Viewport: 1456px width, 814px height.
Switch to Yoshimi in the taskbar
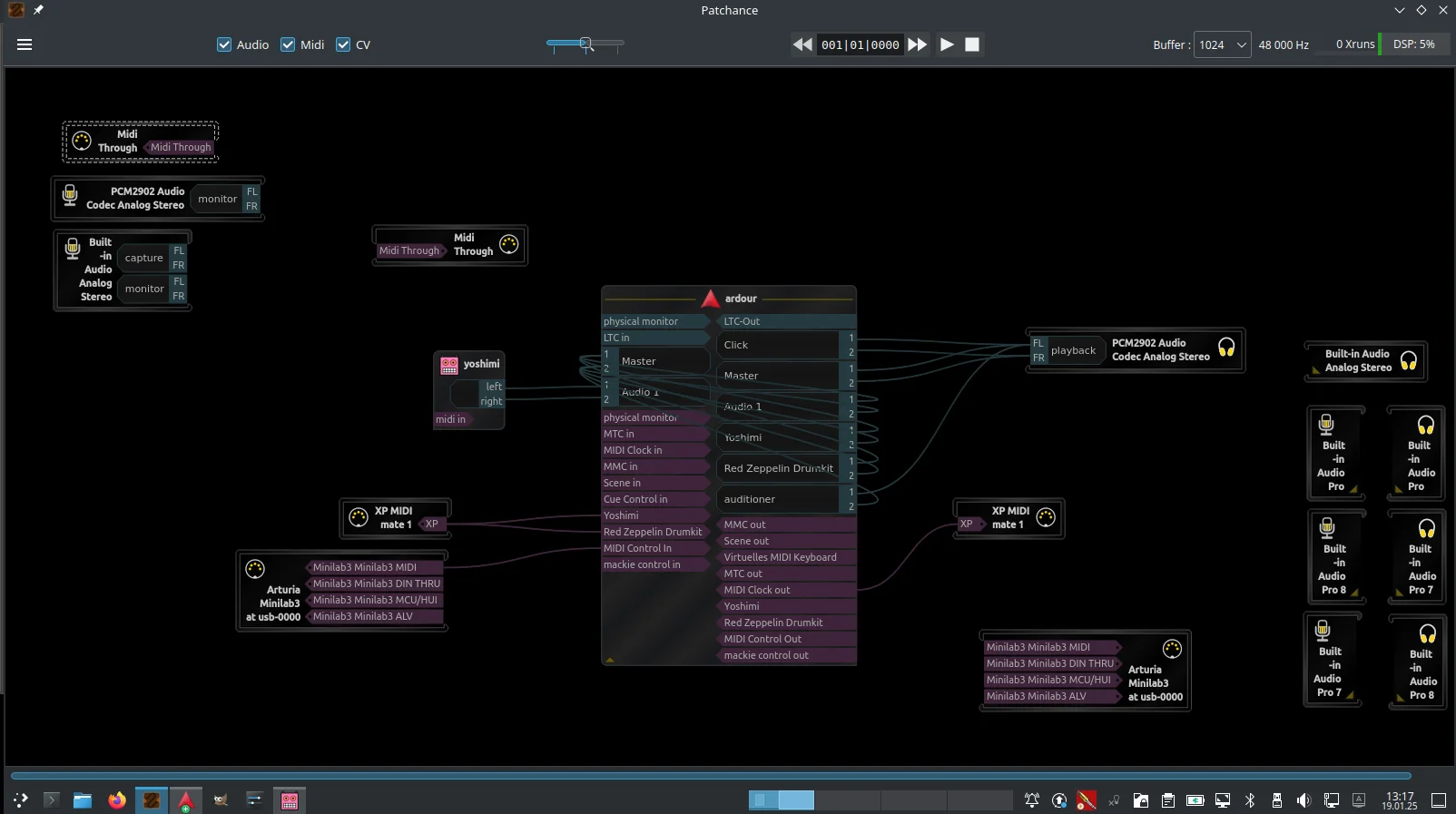click(x=290, y=800)
